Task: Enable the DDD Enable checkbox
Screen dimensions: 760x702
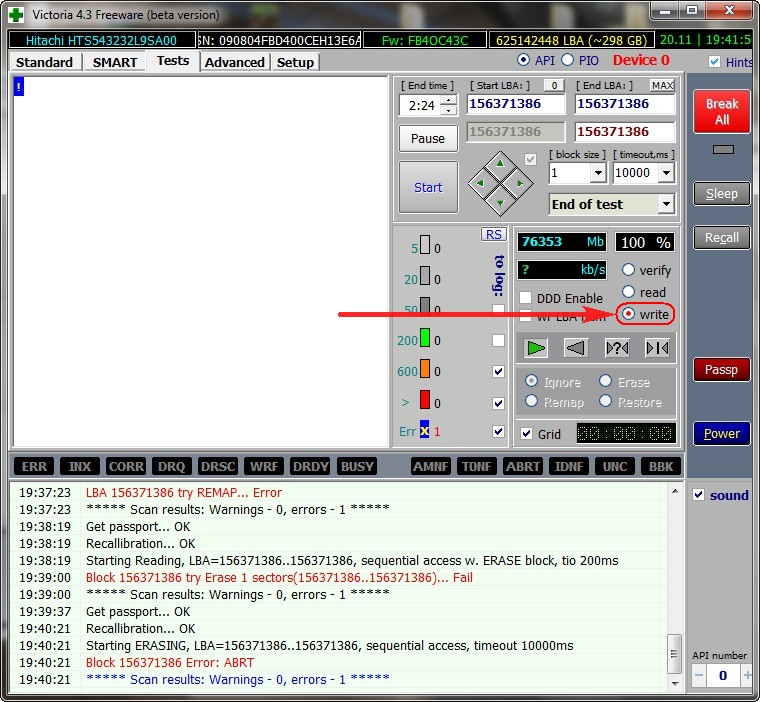Action: click(x=525, y=298)
